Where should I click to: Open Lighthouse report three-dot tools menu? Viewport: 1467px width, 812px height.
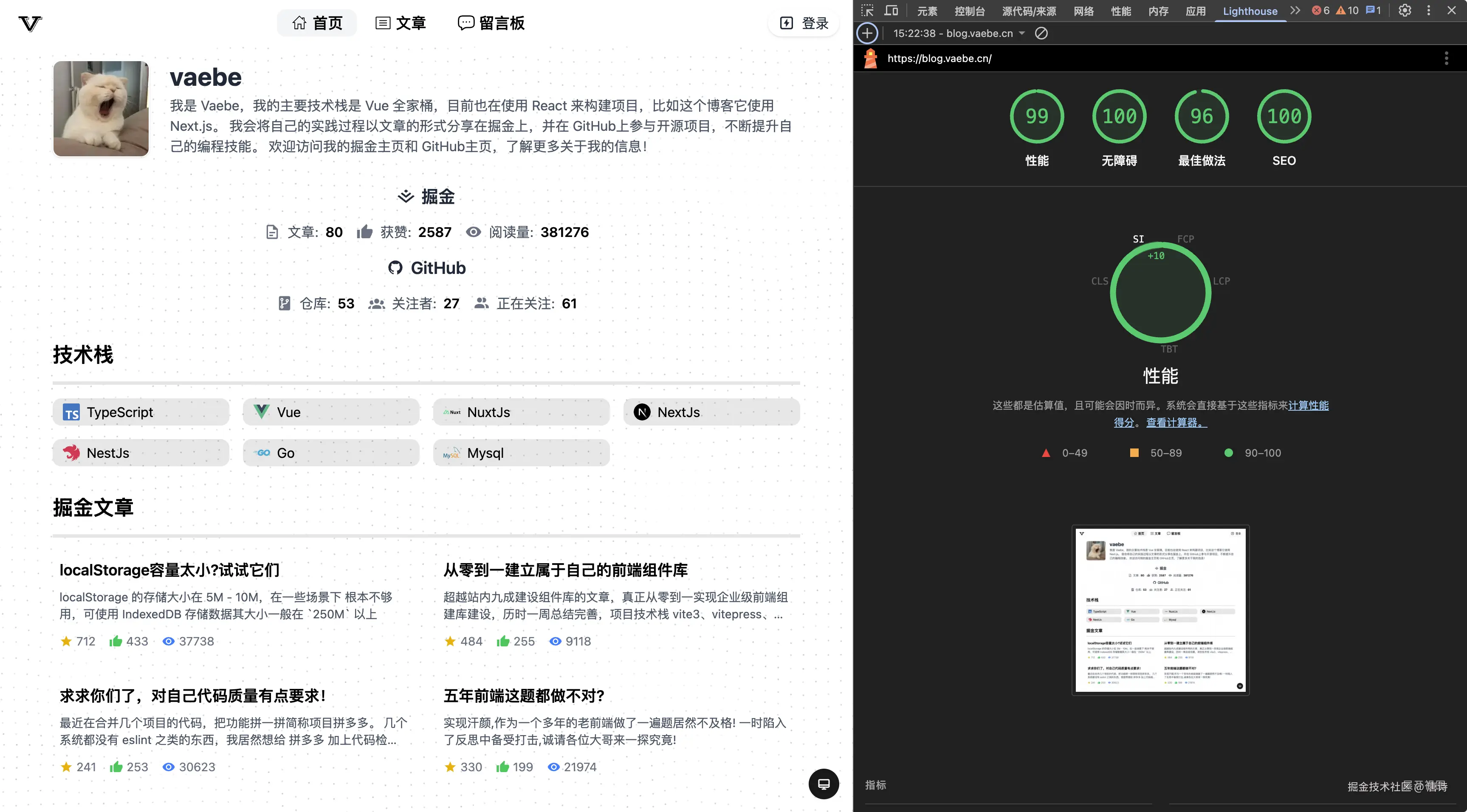(1446, 58)
